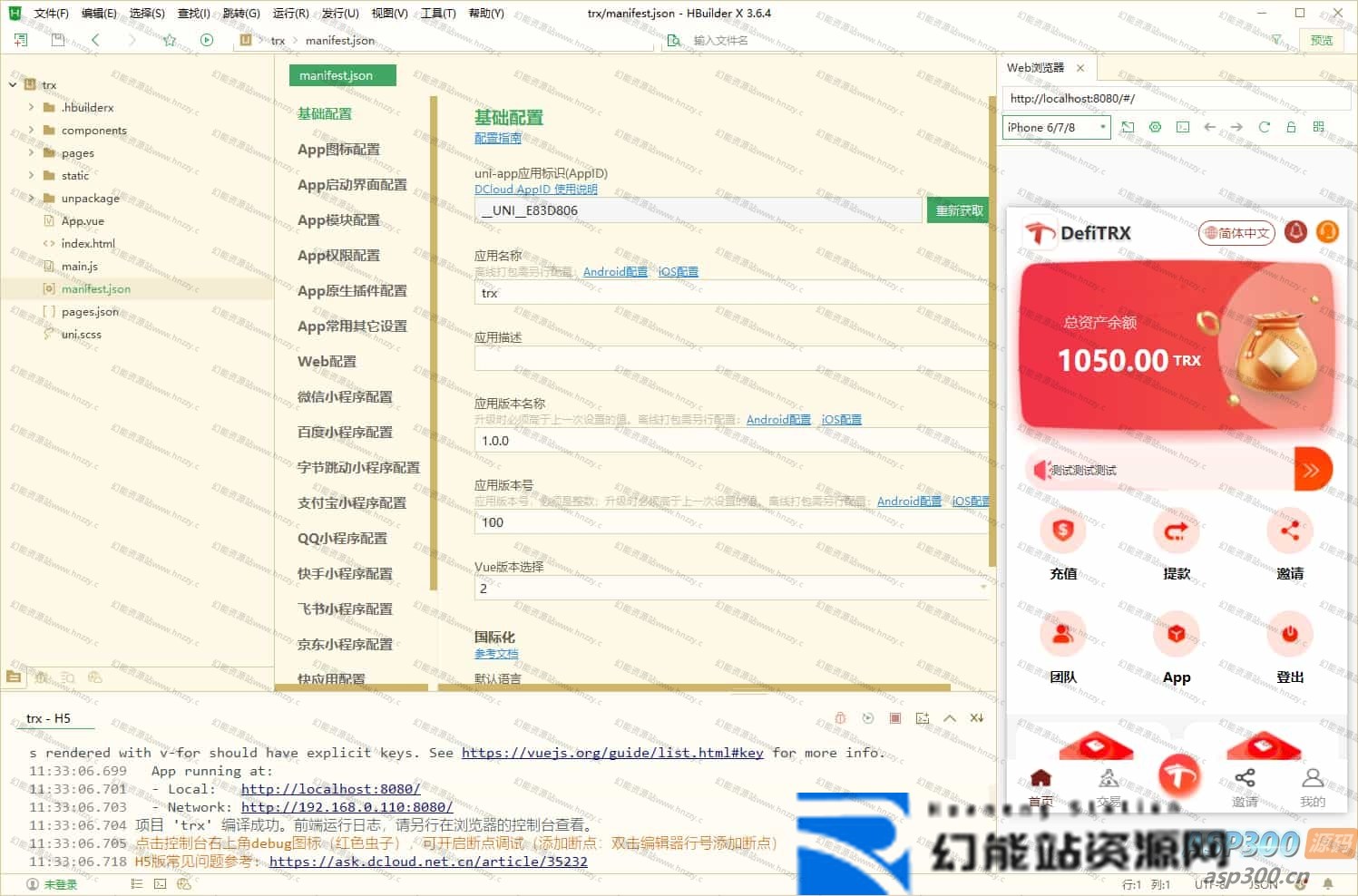Toggle the 简体中文 language switch

coord(1236,233)
